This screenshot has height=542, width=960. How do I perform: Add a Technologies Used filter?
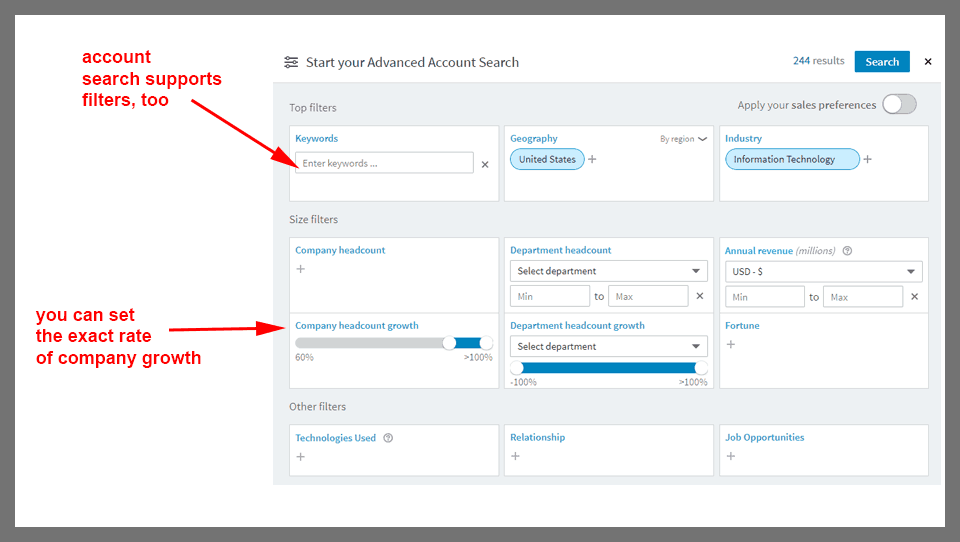301,456
